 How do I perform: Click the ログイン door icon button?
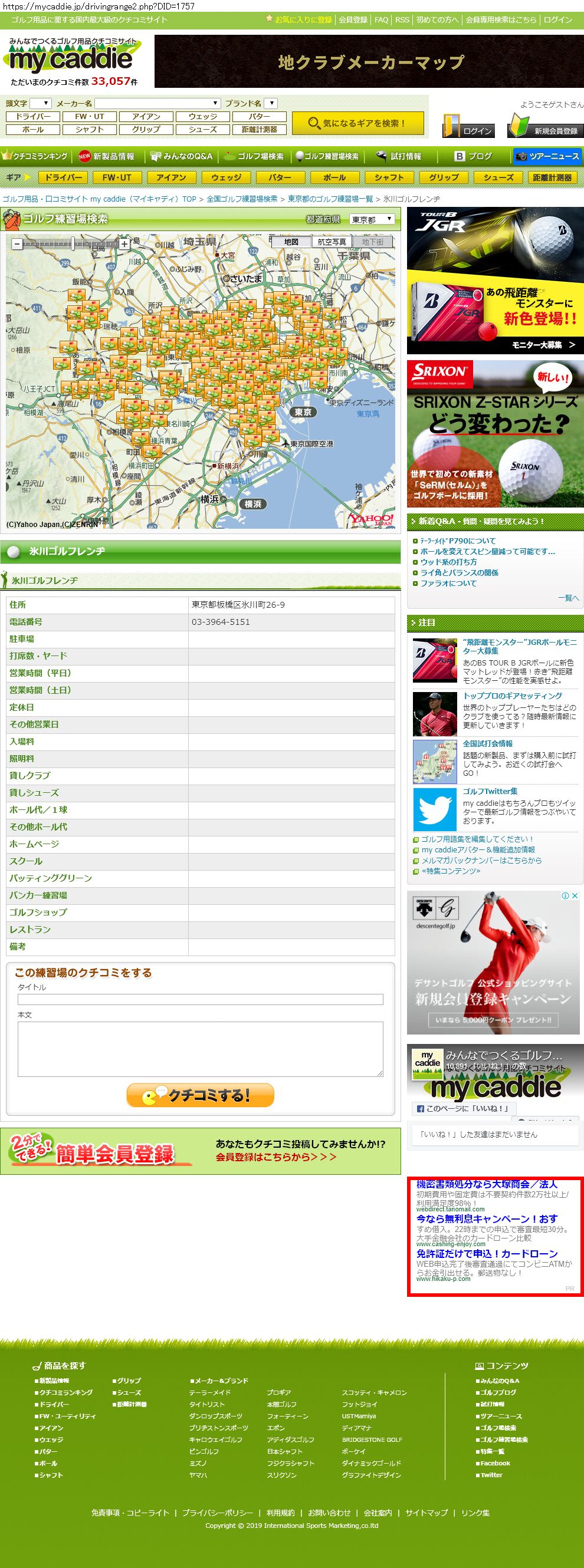coord(467,126)
